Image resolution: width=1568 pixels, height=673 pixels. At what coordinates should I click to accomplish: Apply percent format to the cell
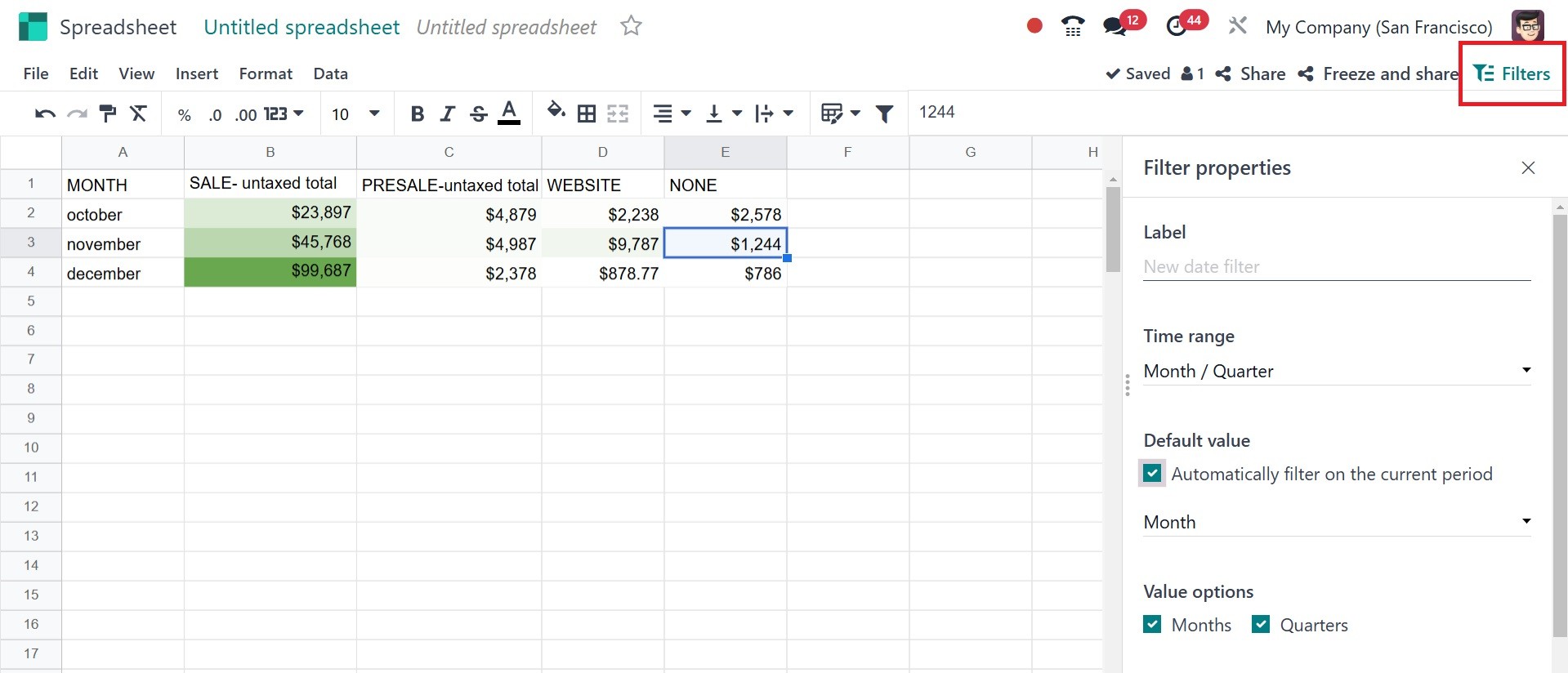coord(185,114)
